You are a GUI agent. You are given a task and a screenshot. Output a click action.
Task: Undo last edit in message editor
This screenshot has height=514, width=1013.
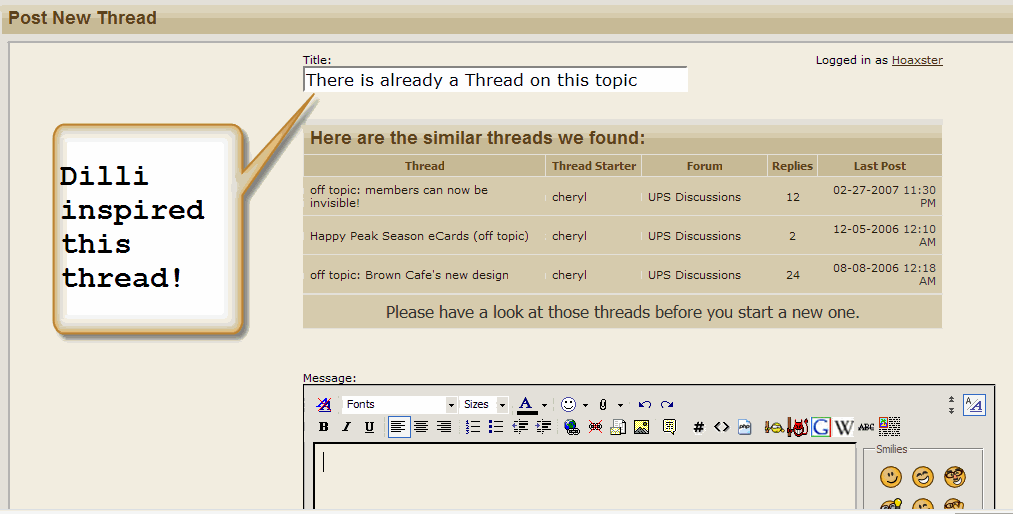coord(645,404)
